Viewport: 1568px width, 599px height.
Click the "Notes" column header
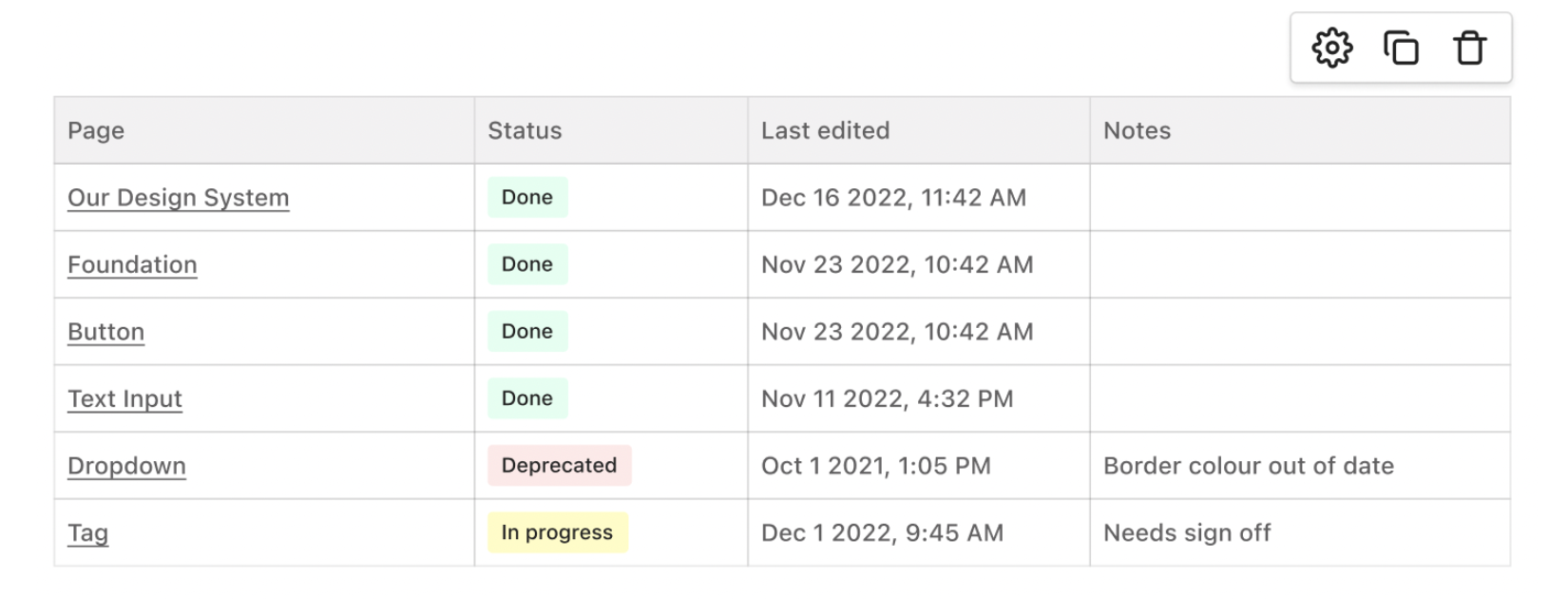(1137, 130)
